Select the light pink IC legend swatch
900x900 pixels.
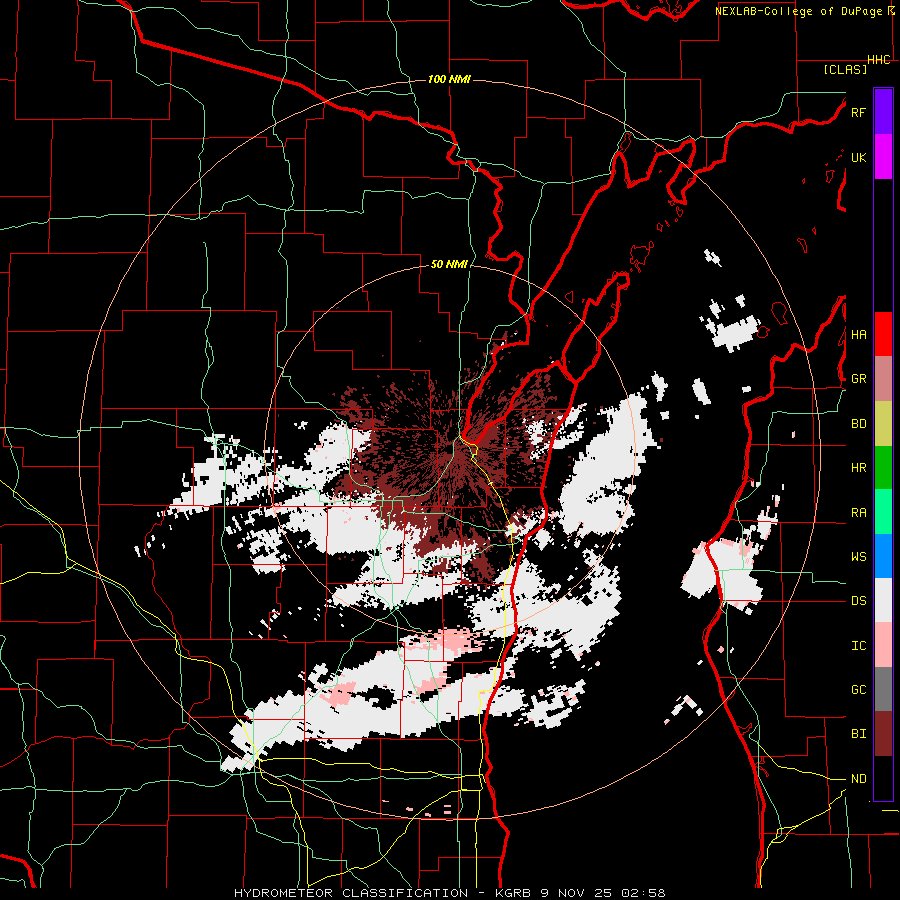coord(883,645)
